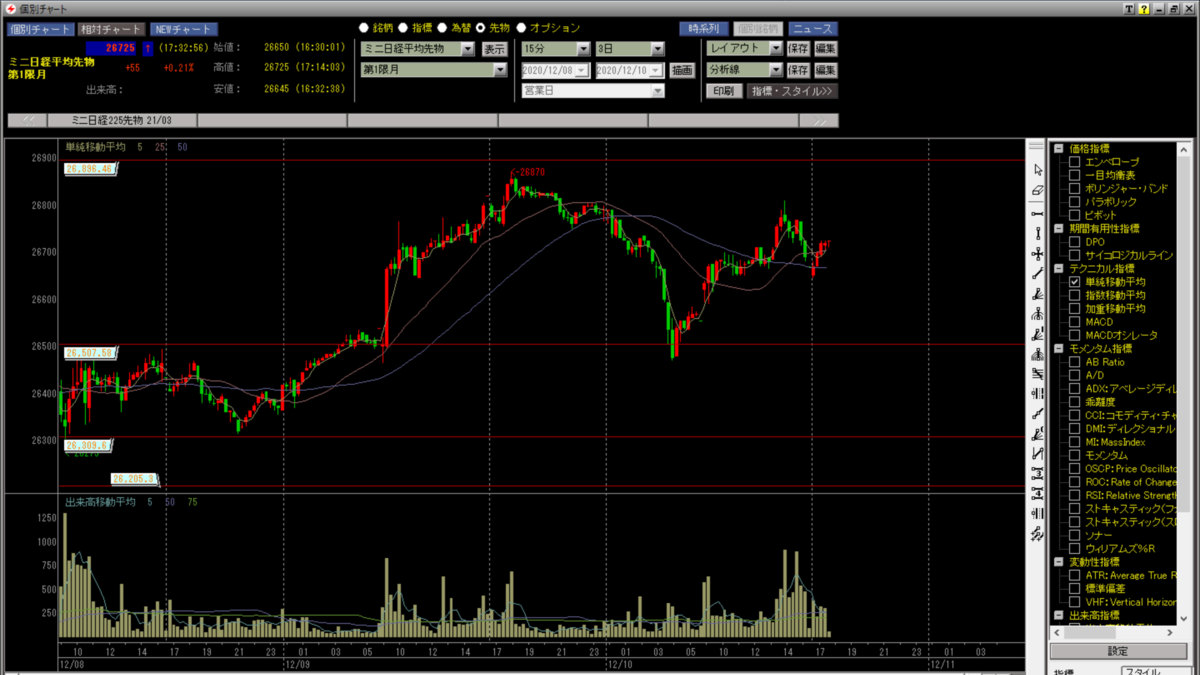The image size is (1200, 675).
Task: Open the 第1限月 contract month dropdown
Action: pos(500,70)
